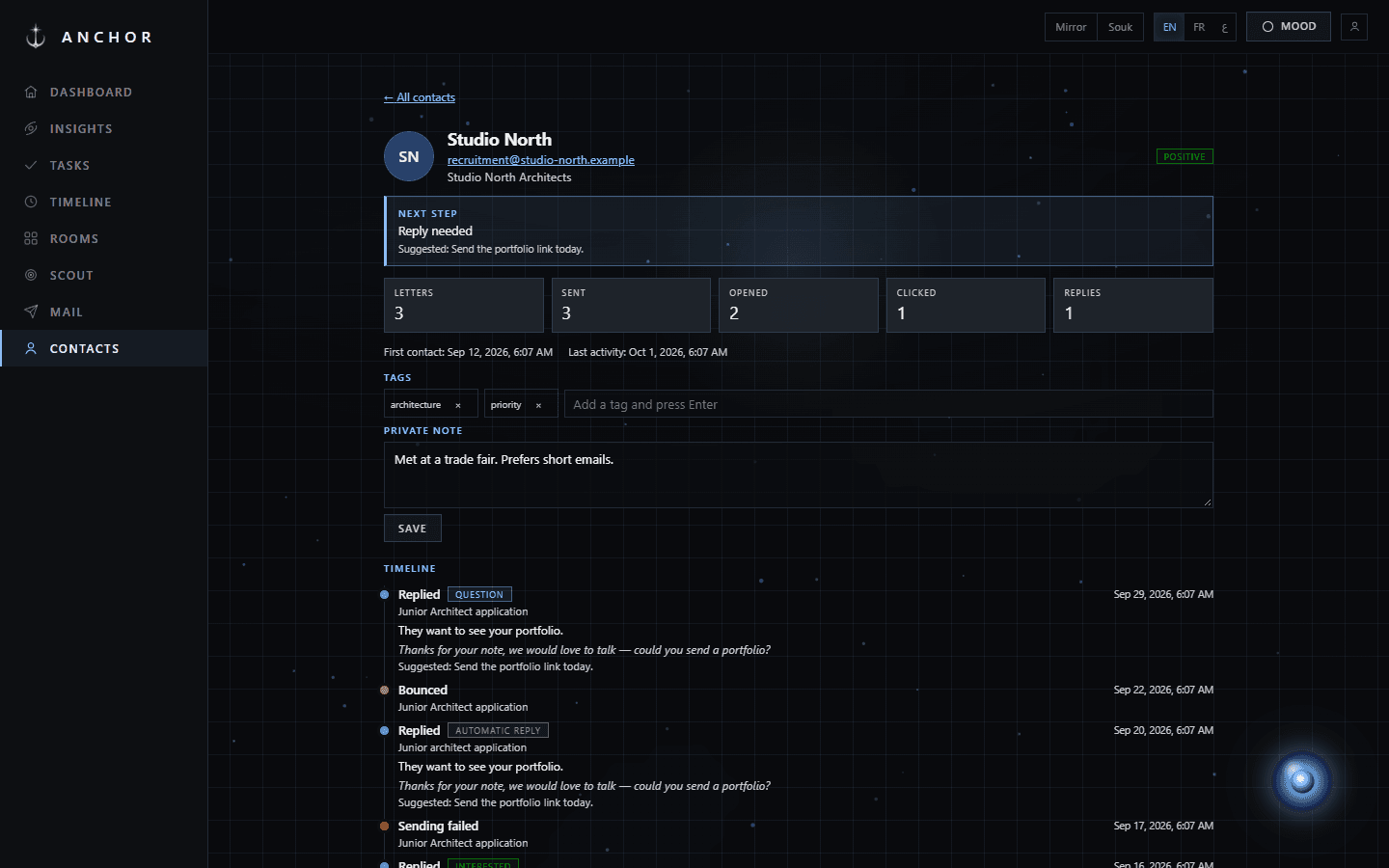
Task: Open Timeline via its clock icon
Action: (x=31, y=203)
